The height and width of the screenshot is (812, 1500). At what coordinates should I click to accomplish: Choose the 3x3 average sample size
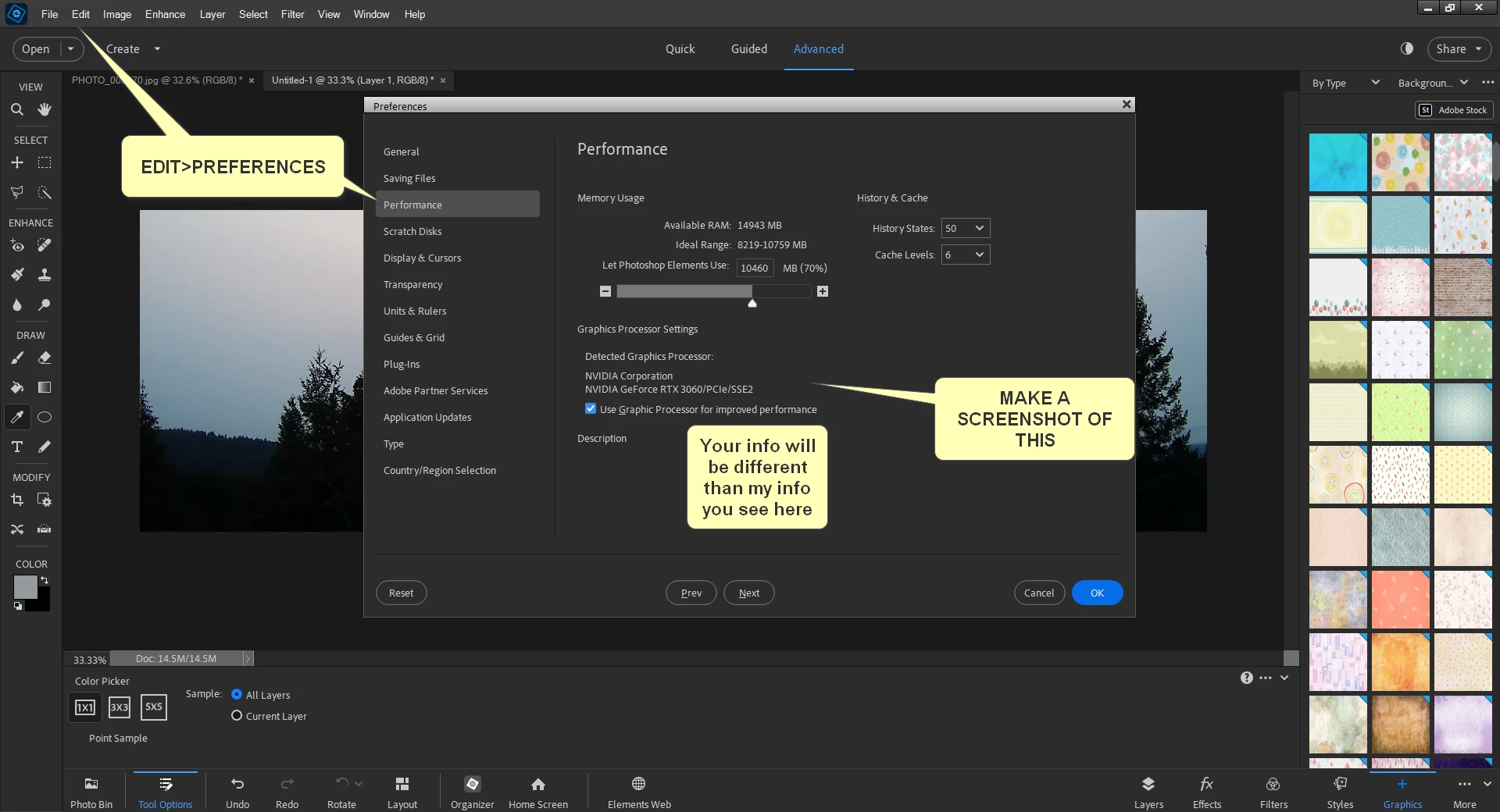pos(120,707)
